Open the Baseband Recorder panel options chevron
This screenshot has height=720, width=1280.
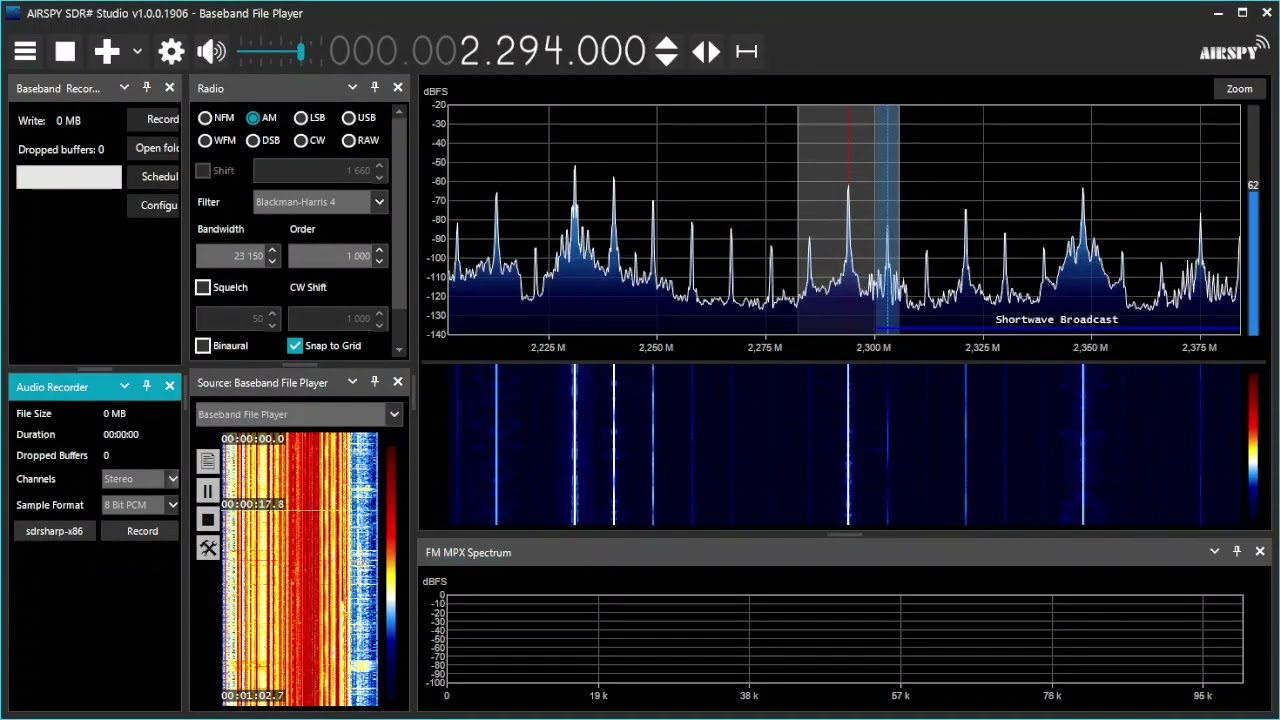124,88
